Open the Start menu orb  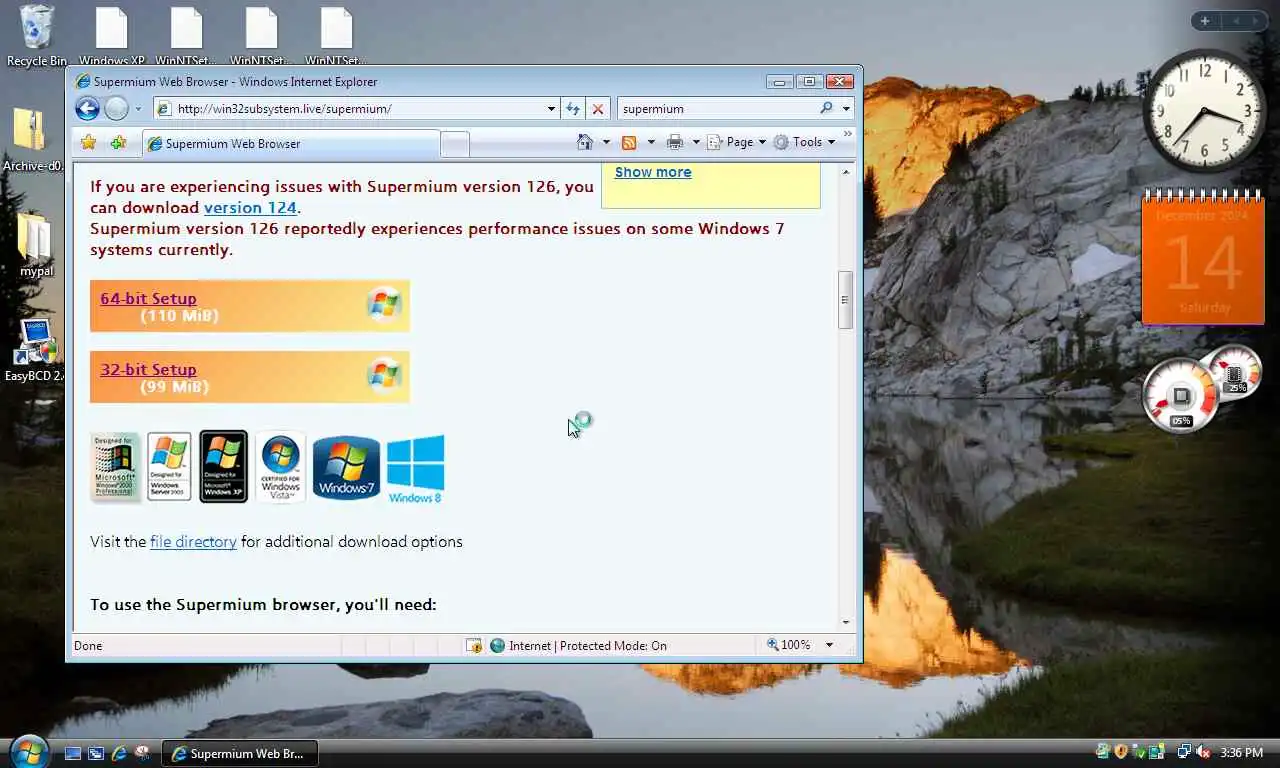[x=28, y=750]
